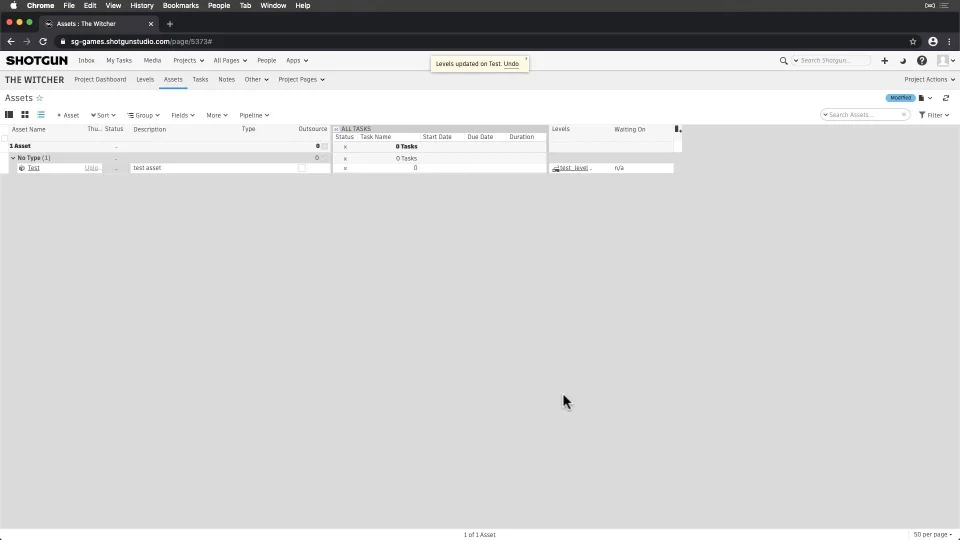Clear the Search Assets field with x
Image resolution: width=960 pixels, height=540 pixels.
coord(904,114)
